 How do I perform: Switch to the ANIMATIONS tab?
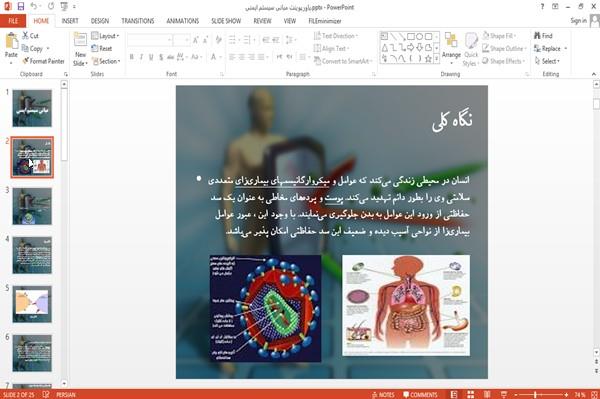click(183, 21)
